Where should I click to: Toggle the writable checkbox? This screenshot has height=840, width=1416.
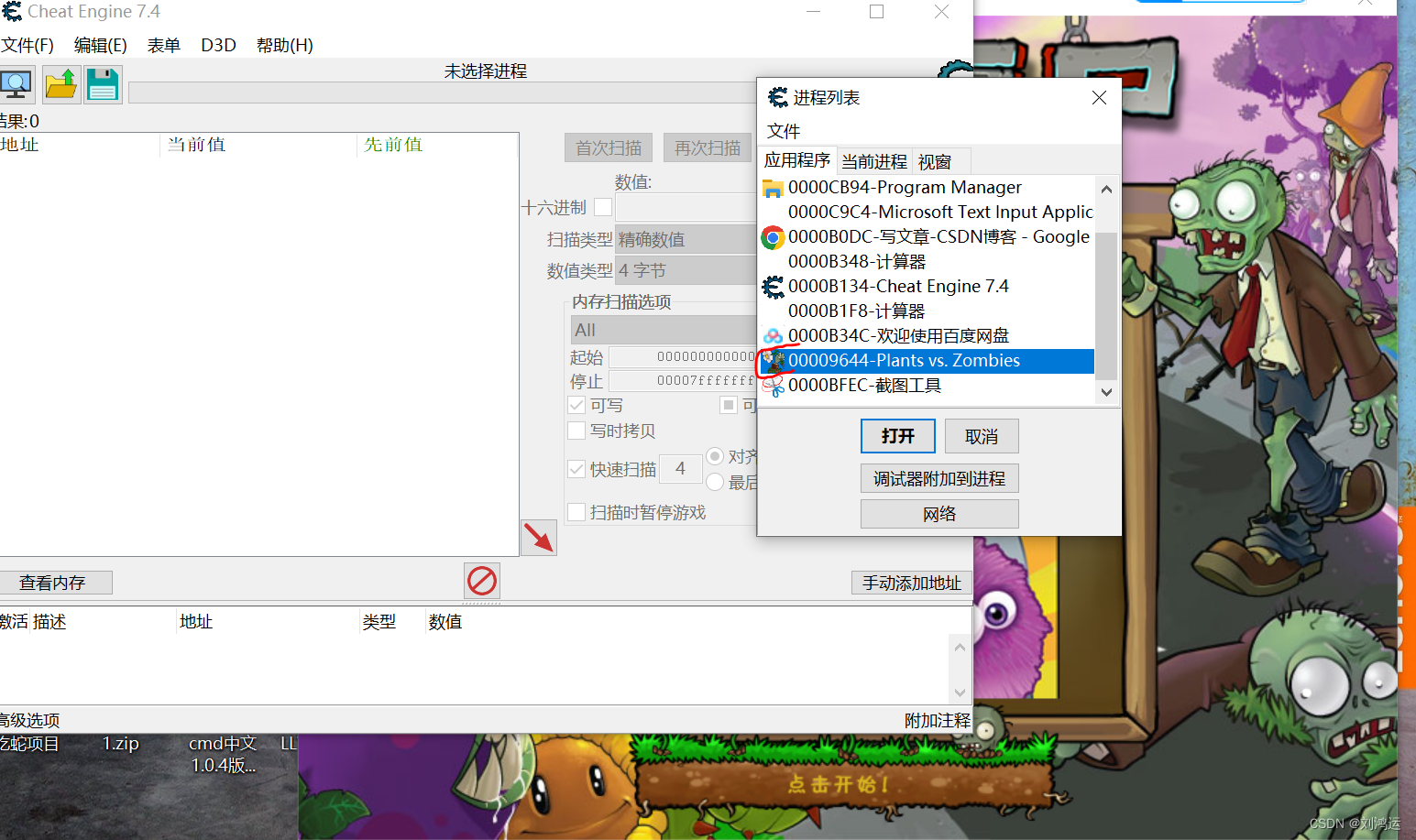coord(576,405)
